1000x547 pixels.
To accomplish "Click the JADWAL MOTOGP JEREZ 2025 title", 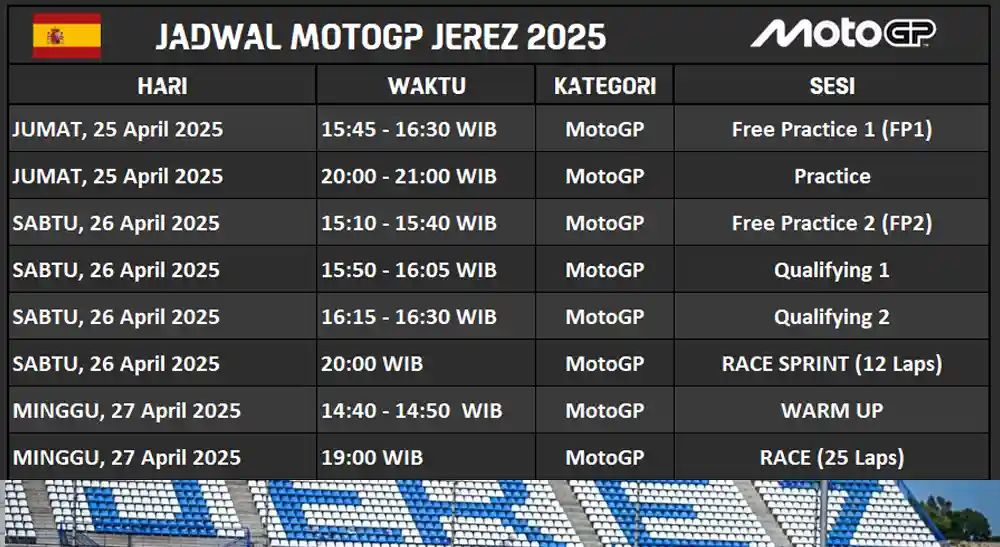I will 381,37.
